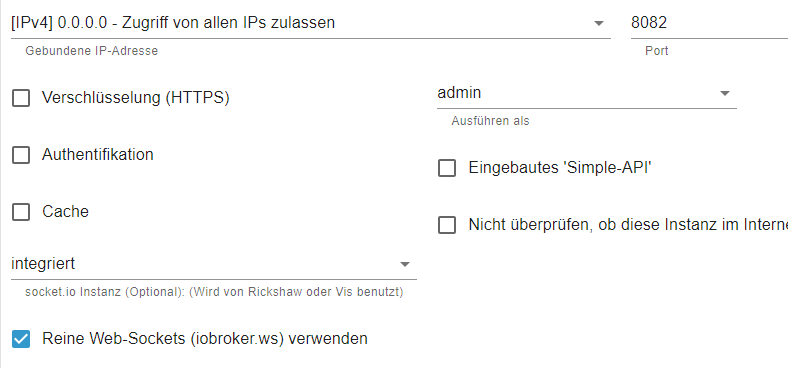
Task: Click the 'Gebundene IP-Adresse' helper caption
Action: tap(91, 51)
